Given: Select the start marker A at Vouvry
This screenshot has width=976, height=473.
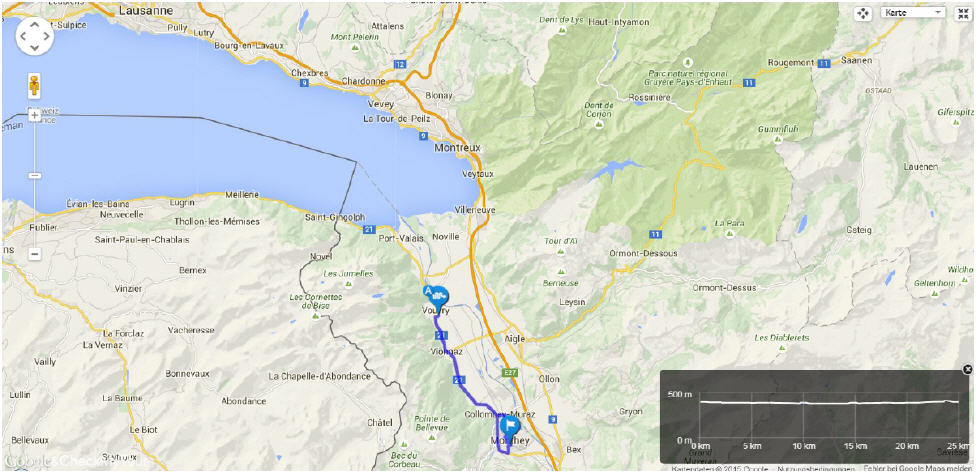Looking at the screenshot, I should (x=436, y=295).
